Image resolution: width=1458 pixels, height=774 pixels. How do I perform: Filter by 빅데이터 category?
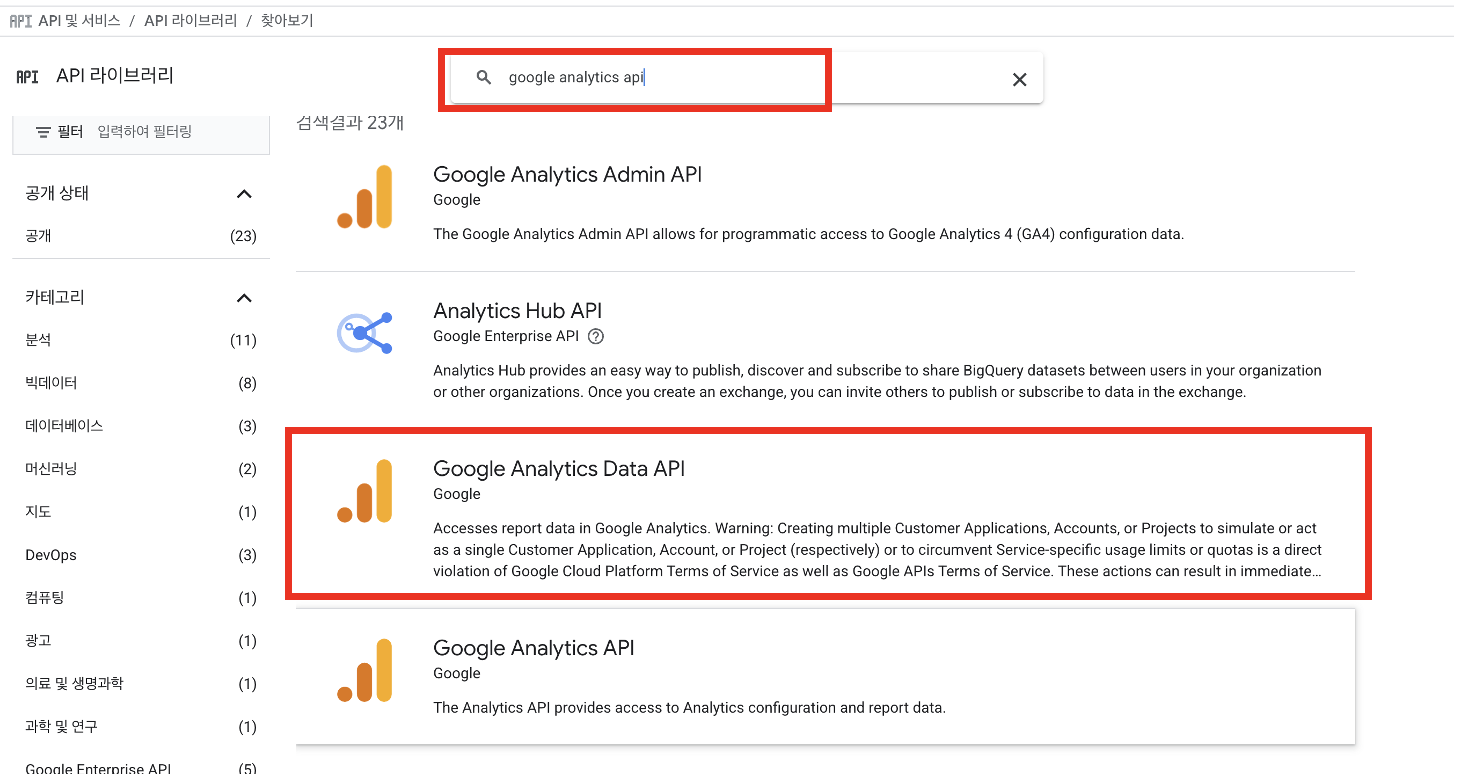141,383
